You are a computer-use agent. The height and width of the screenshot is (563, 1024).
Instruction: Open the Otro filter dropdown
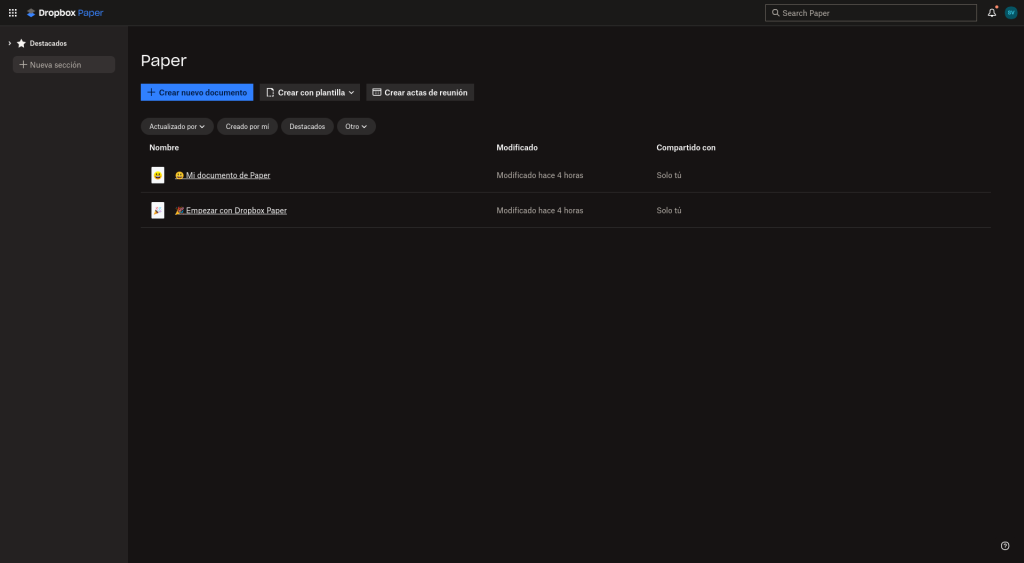point(356,127)
